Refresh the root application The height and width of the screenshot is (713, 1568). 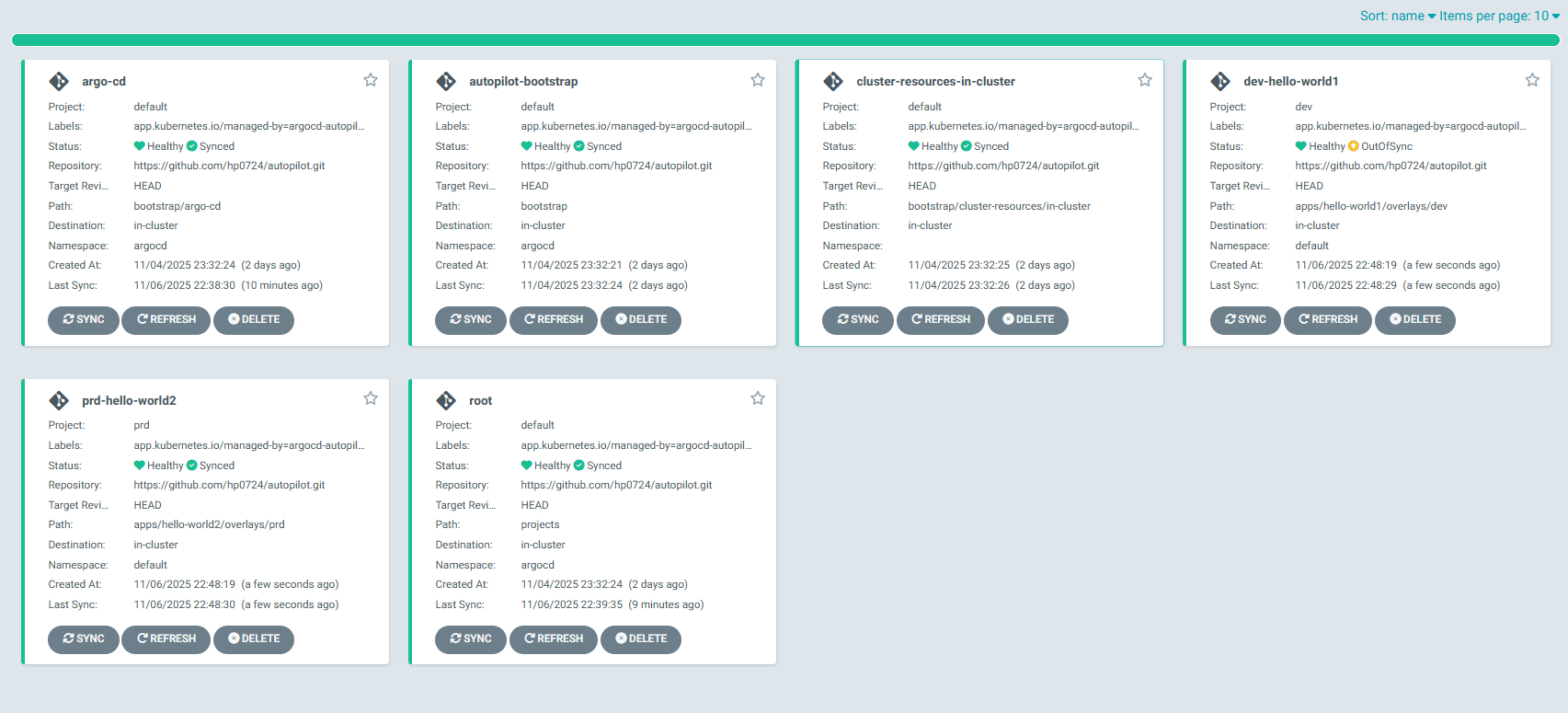click(554, 638)
